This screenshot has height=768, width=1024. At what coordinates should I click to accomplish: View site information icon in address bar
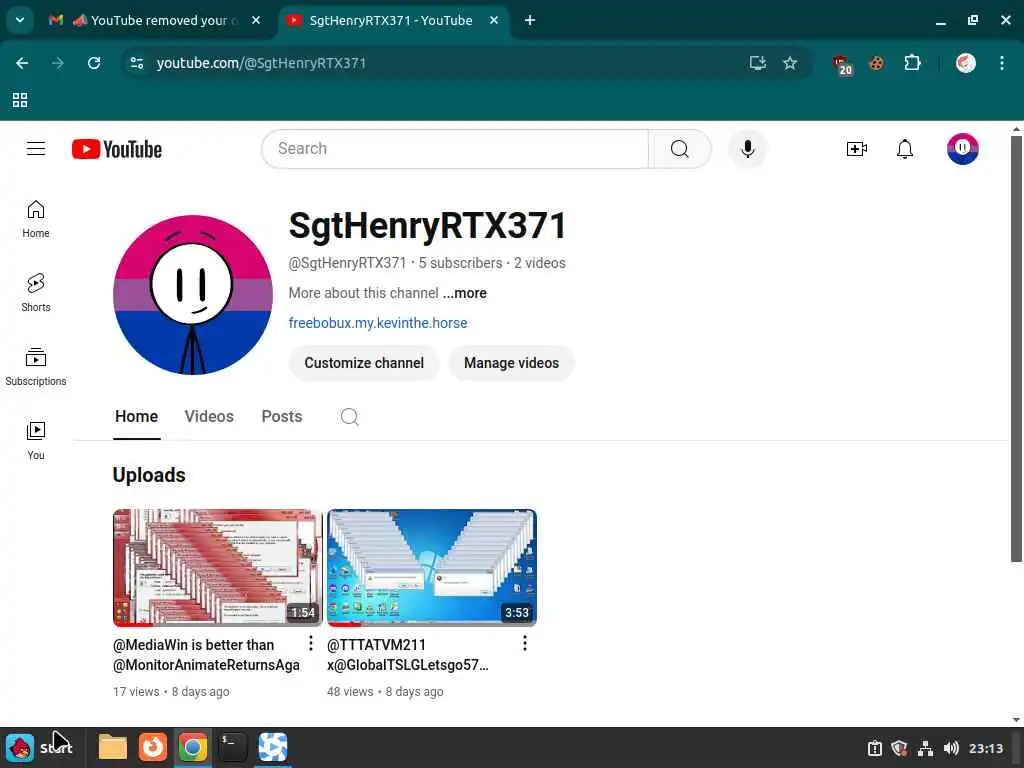point(136,63)
